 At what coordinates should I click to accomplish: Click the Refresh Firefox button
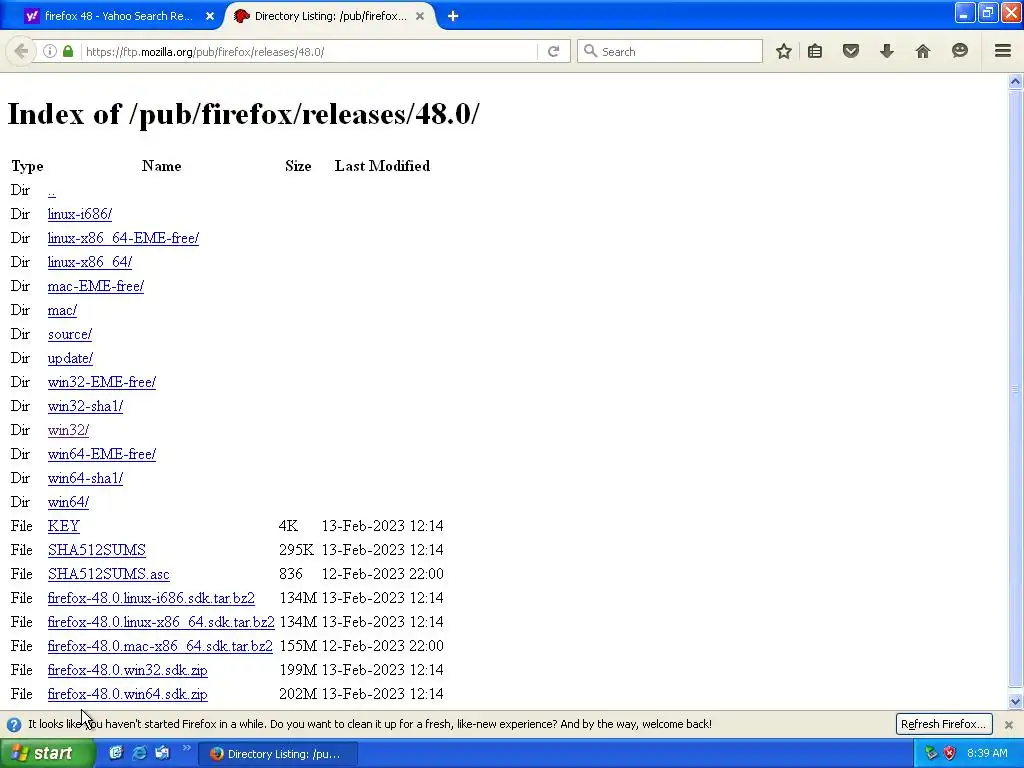point(944,724)
